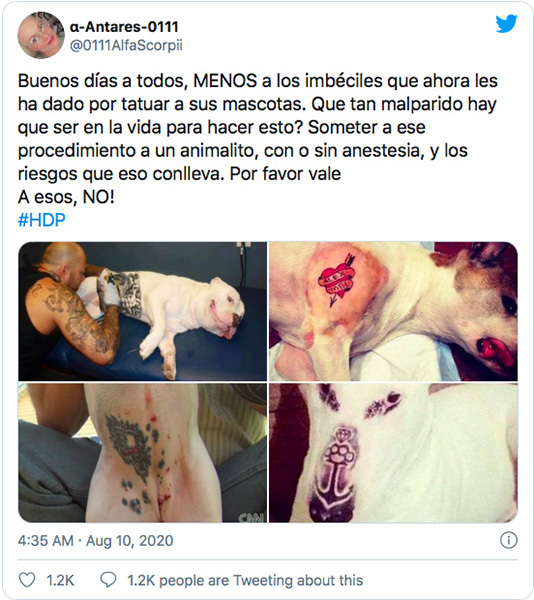Image resolution: width=534 pixels, height=600 pixels.
Task: Open the red heart tattoo dog photo
Action: coord(393,311)
